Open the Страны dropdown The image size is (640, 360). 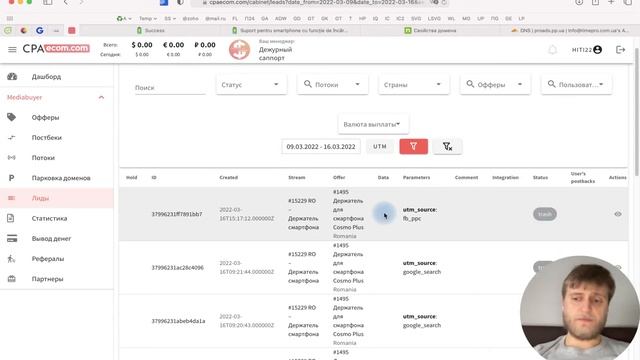[413, 84]
